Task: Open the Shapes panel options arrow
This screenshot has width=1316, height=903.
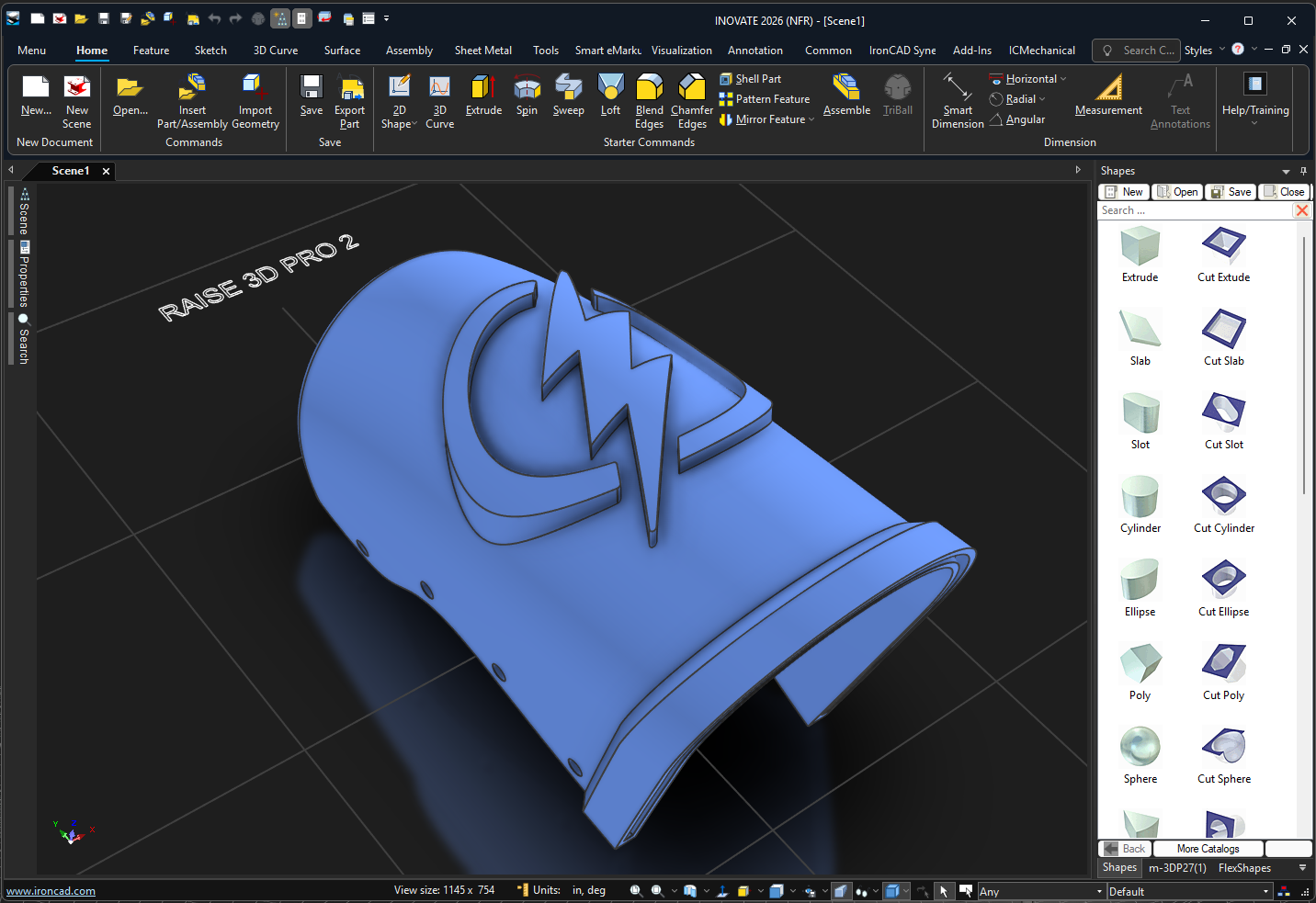Action: click(x=1286, y=172)
